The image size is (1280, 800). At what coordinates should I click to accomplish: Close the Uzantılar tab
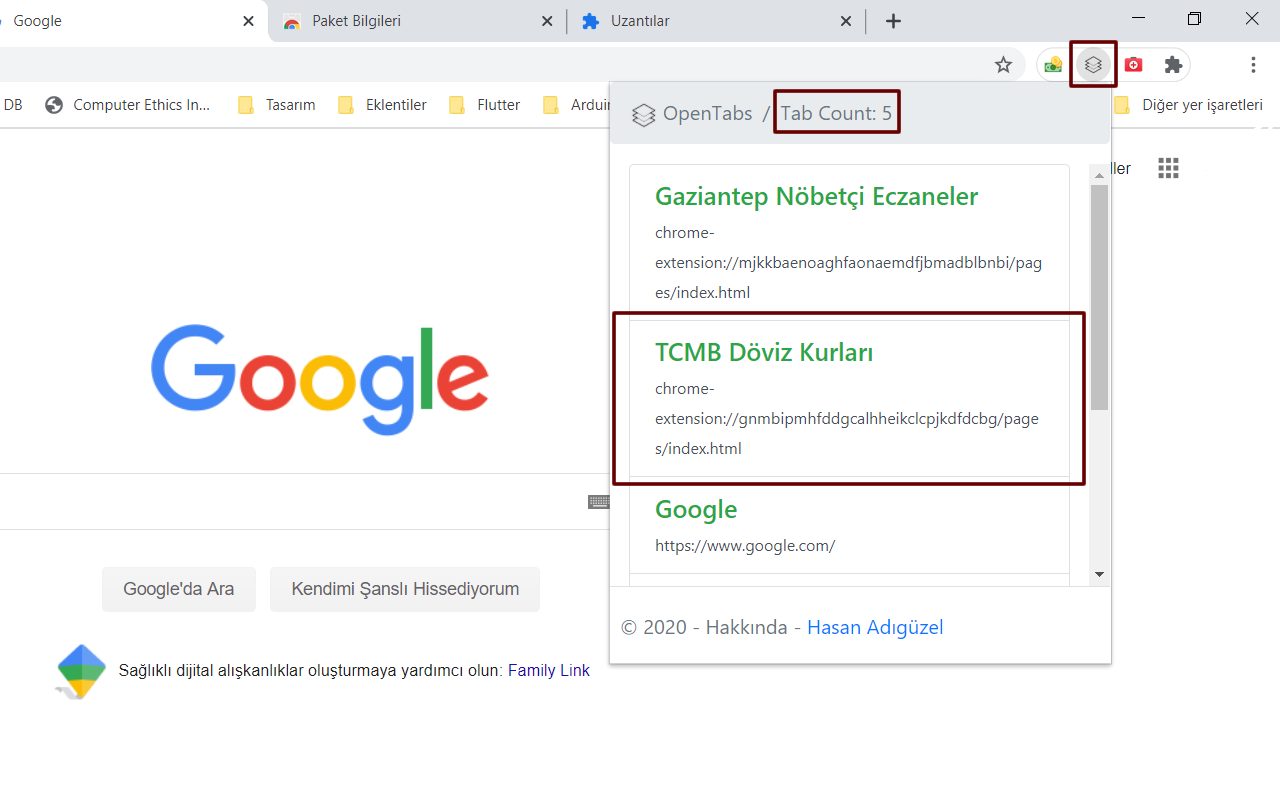(x=846, y=21)
